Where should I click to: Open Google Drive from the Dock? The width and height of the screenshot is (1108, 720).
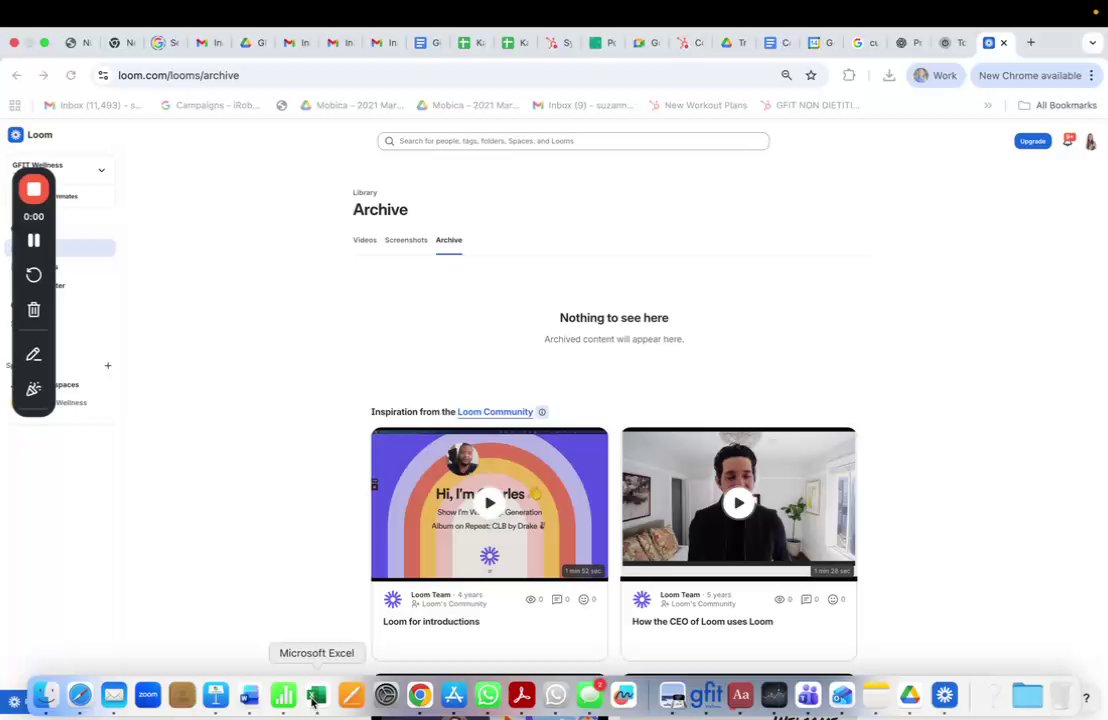click(x=910, y=695)
